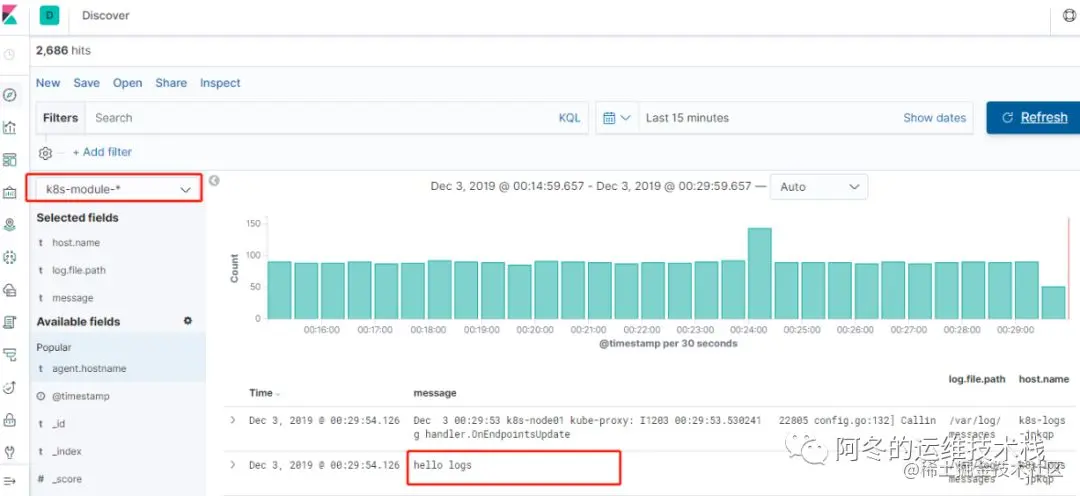
Task: Click Open in the top menu
Action: coord(127,83)
